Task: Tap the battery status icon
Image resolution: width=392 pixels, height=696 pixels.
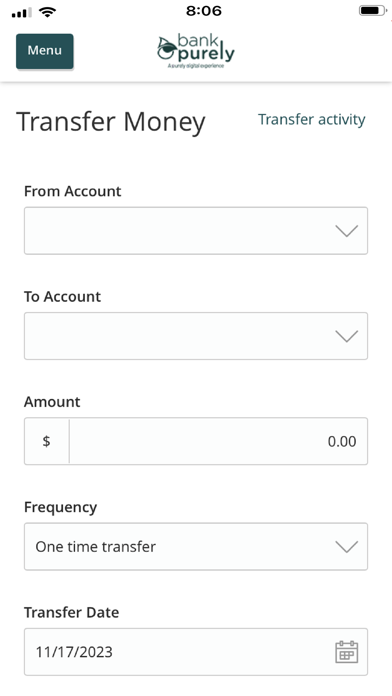Action: click(372, 11)
